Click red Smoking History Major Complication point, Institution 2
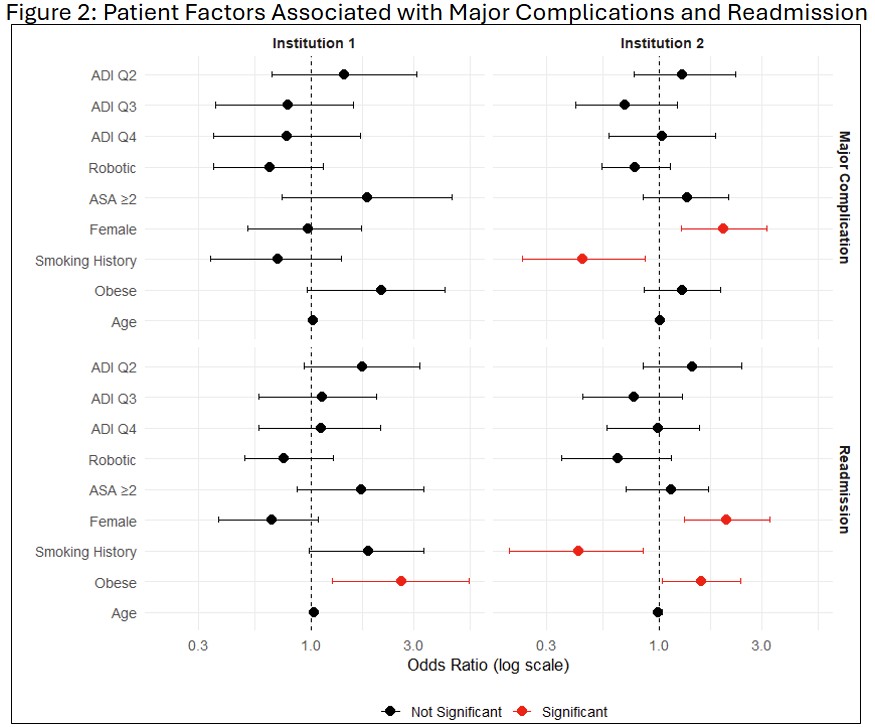Screen dimensions: 875x727 pyautogui.click(x=582, y=258)
